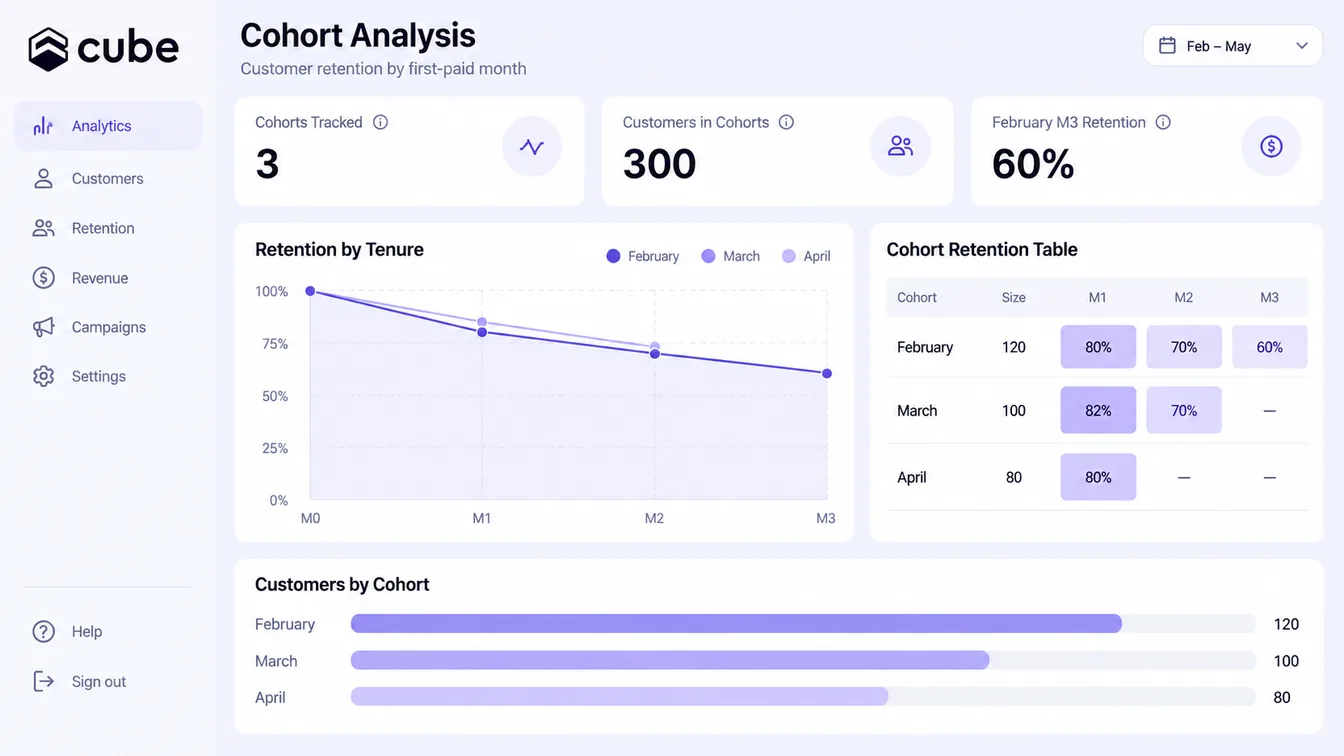The height and width of the screenshot is (756, 1344).
Task: Select the March M1 chart data point
Action: tap(482, 323)
